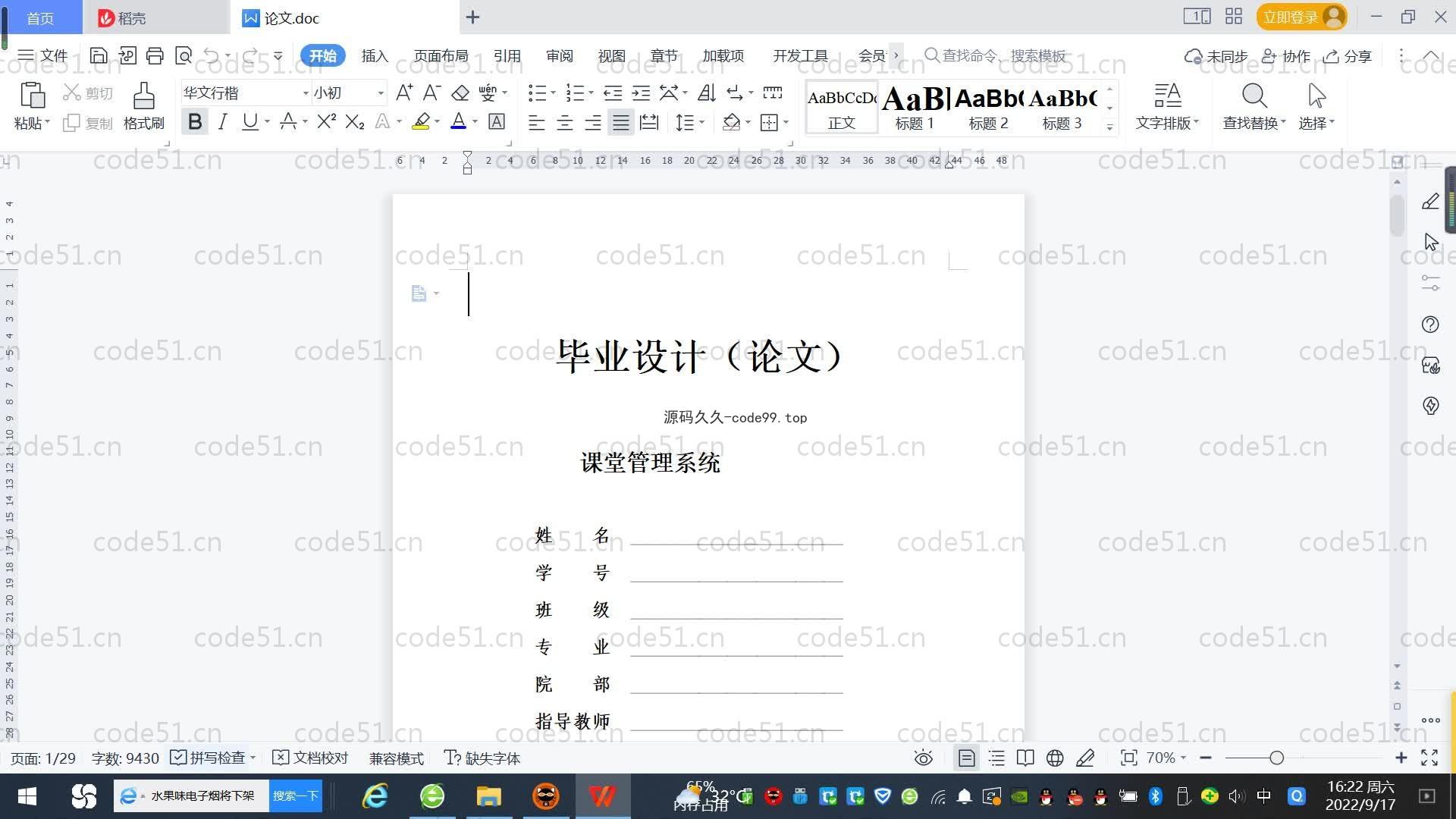This screenshot has width=1456, height=819.
Task: Open the 引用 ribbon tab
Action: pos(507,55)
